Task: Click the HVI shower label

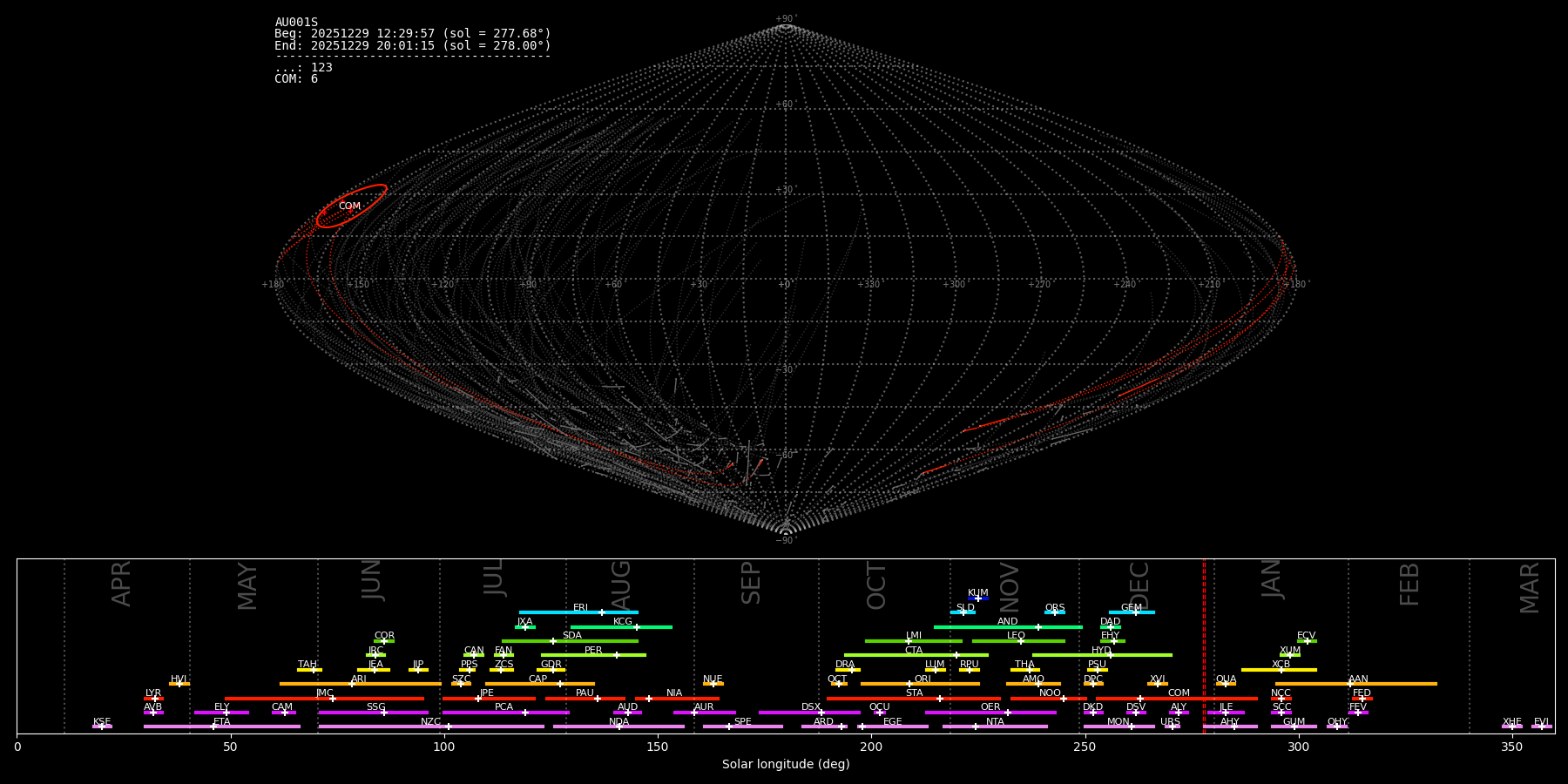Action: coord(179,679)
